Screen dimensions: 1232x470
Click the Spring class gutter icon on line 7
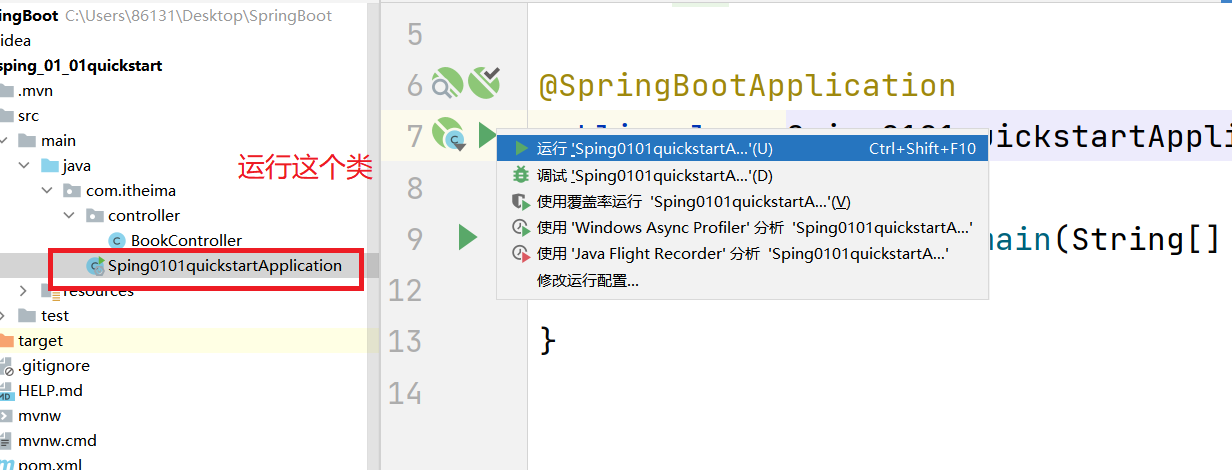(448, 134)
